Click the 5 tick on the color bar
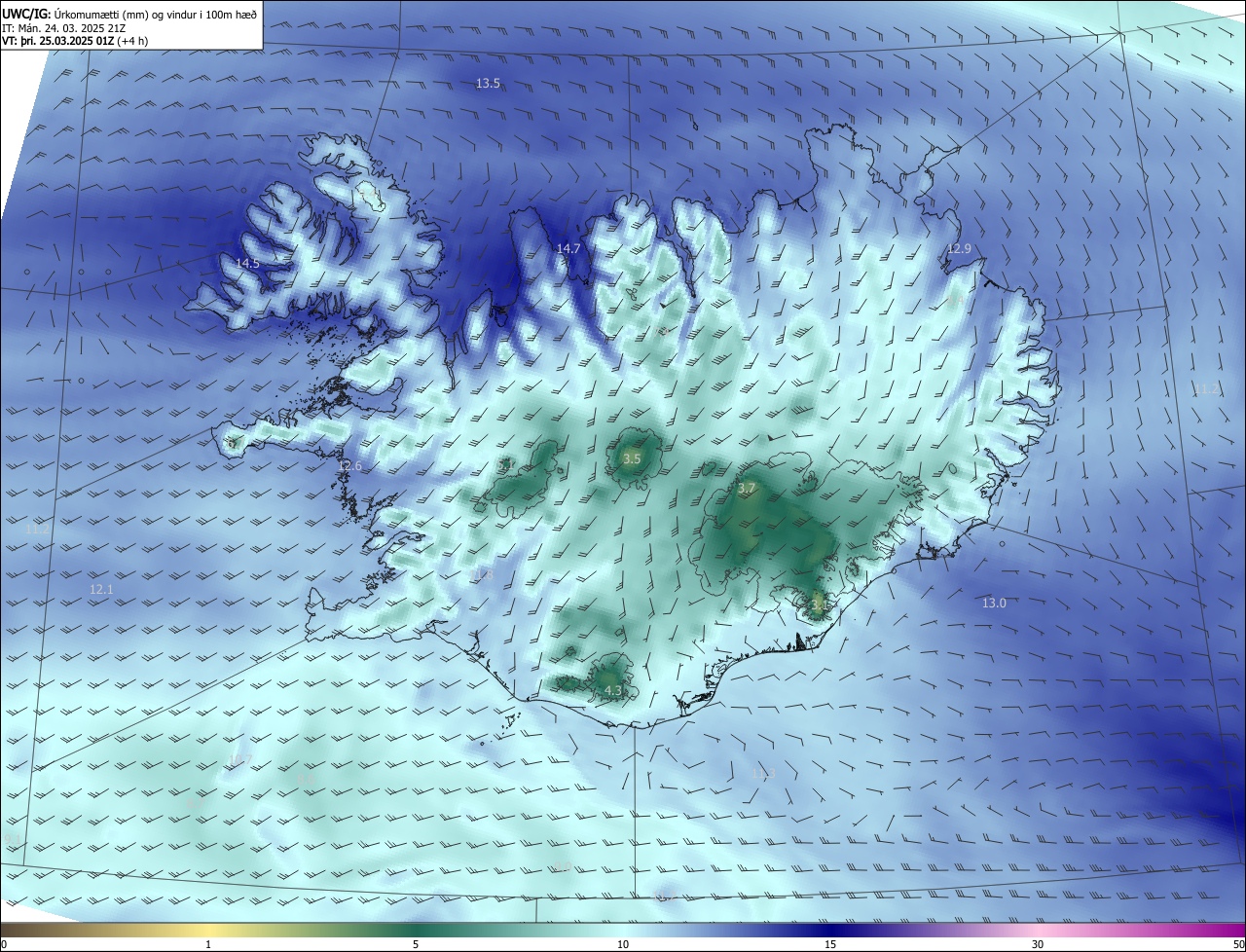1246x952 pixels. coord(416,944)
